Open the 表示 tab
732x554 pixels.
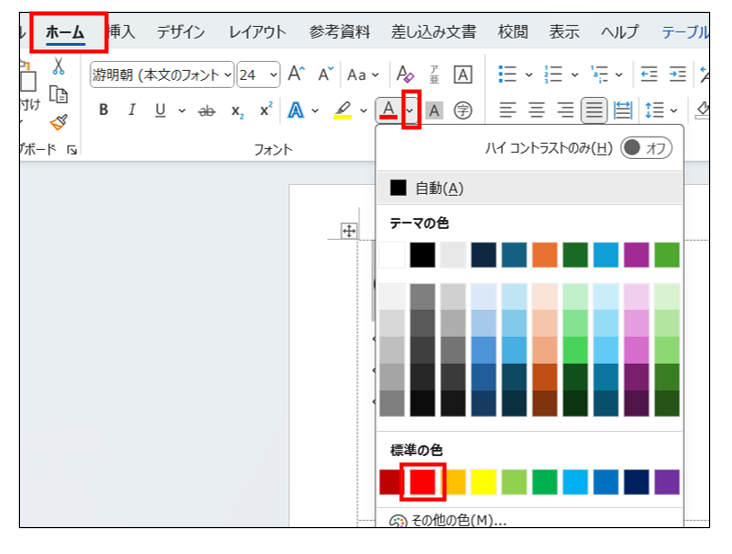point(564,32)
